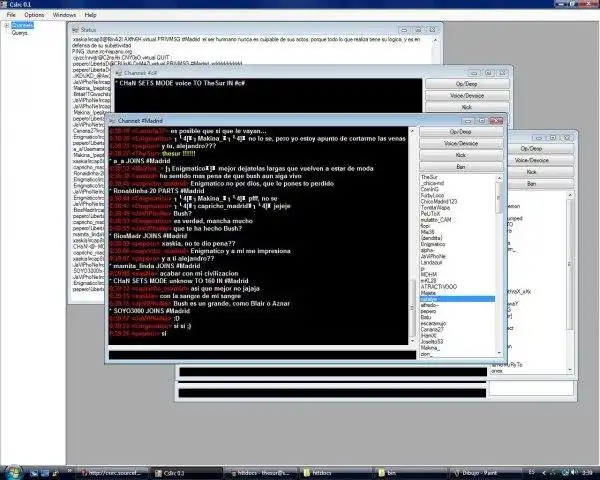The image size is (600, 480).
Task: Ban the selected user in #Madrid
Action: point(461,167)
